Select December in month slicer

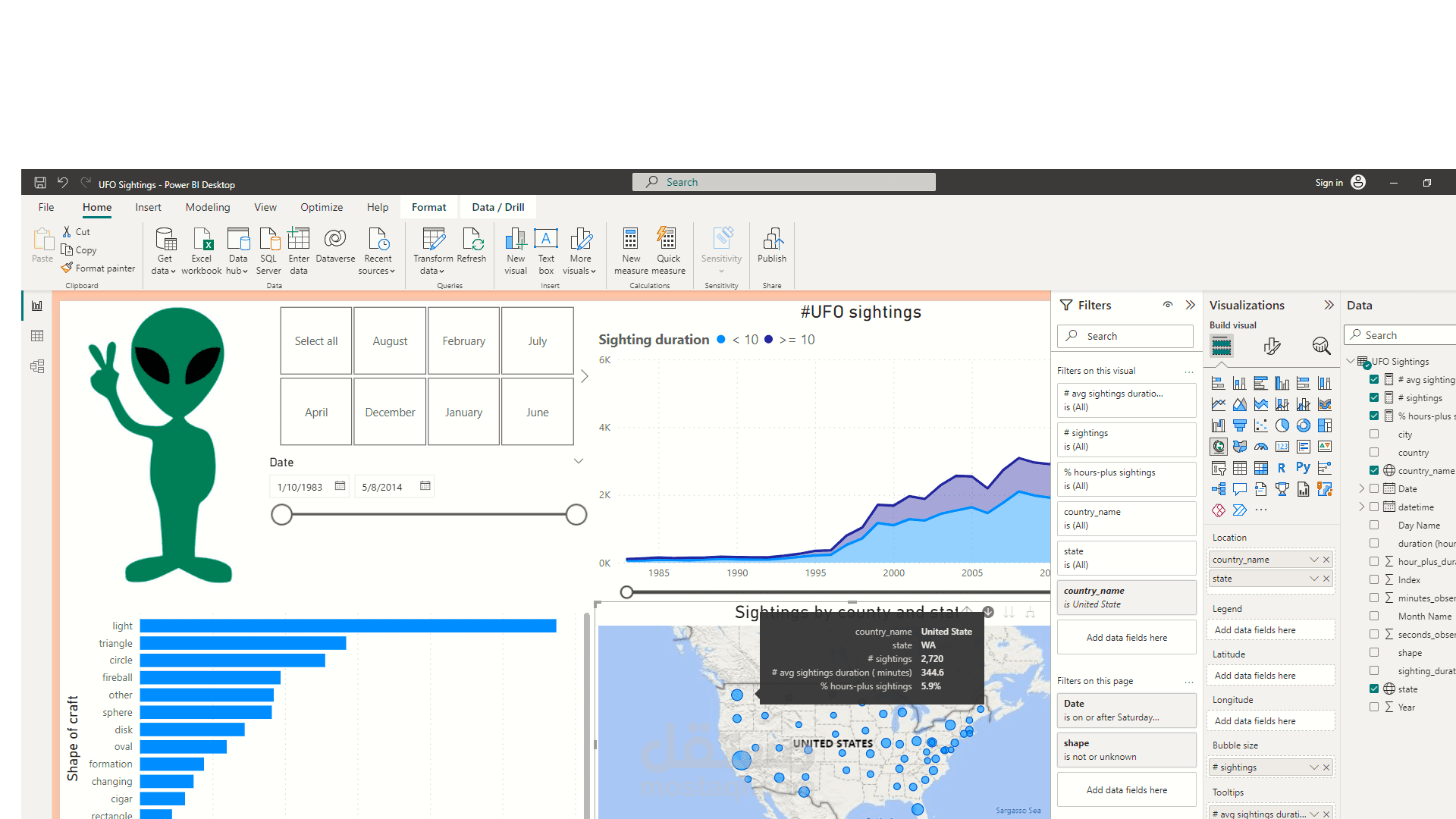[390, 412]
